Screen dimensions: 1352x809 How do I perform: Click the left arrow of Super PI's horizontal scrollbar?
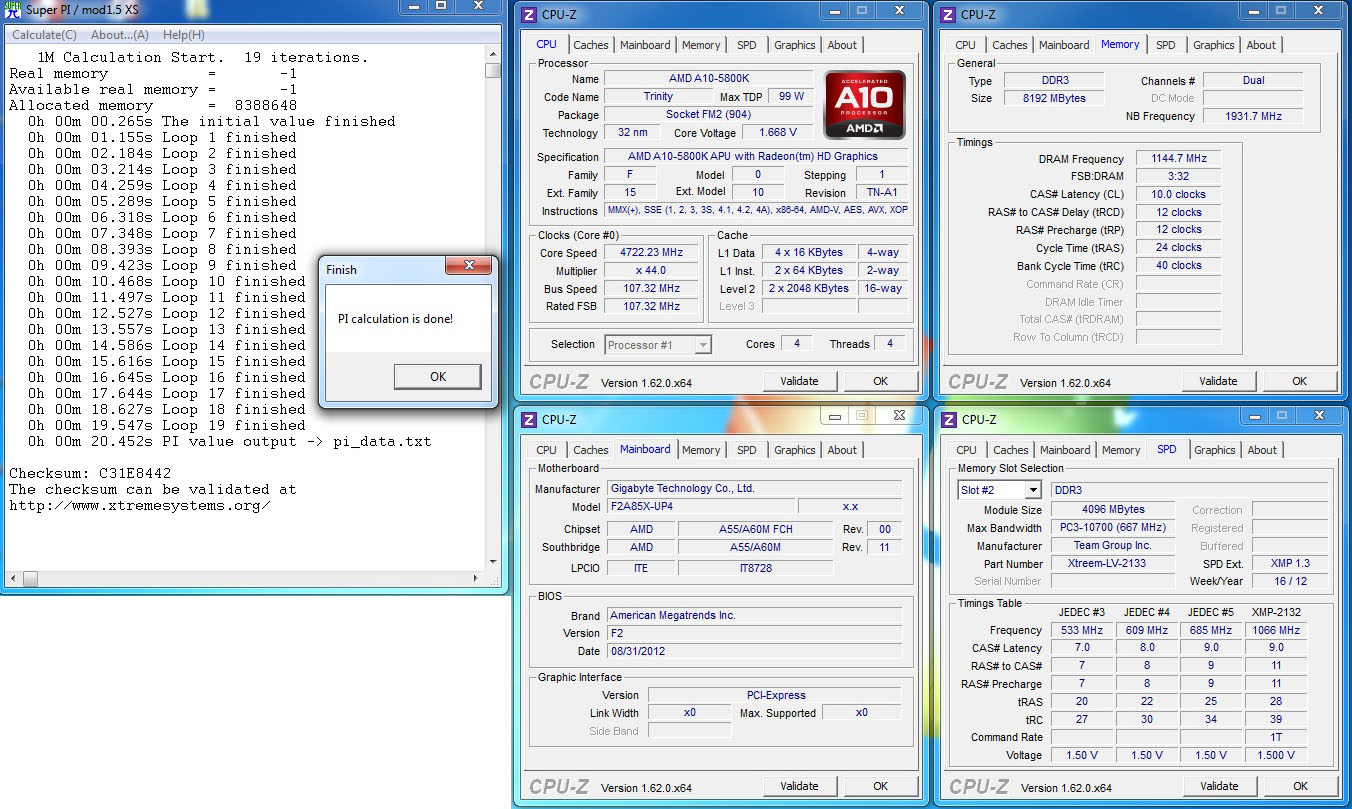click(x=13, y=578)
